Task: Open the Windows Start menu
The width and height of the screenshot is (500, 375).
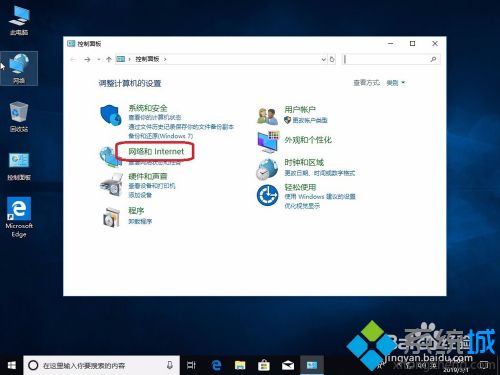Action: (12, 365)
